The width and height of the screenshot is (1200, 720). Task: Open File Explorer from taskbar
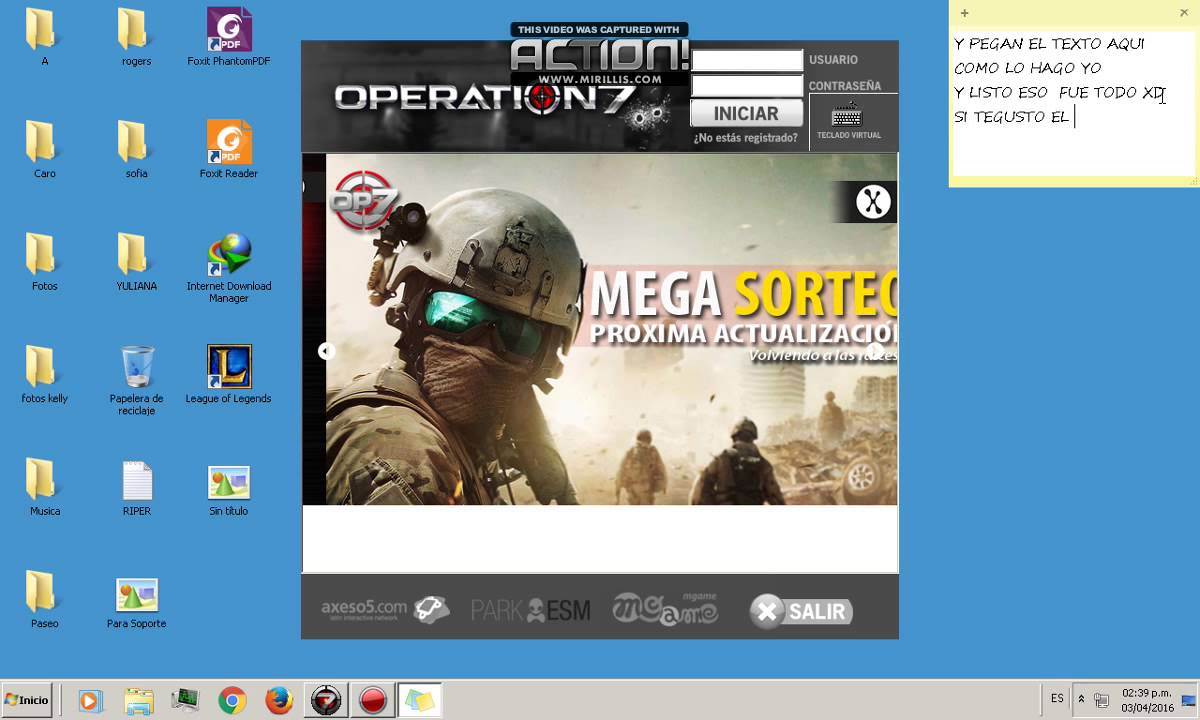tap(138, 701)
